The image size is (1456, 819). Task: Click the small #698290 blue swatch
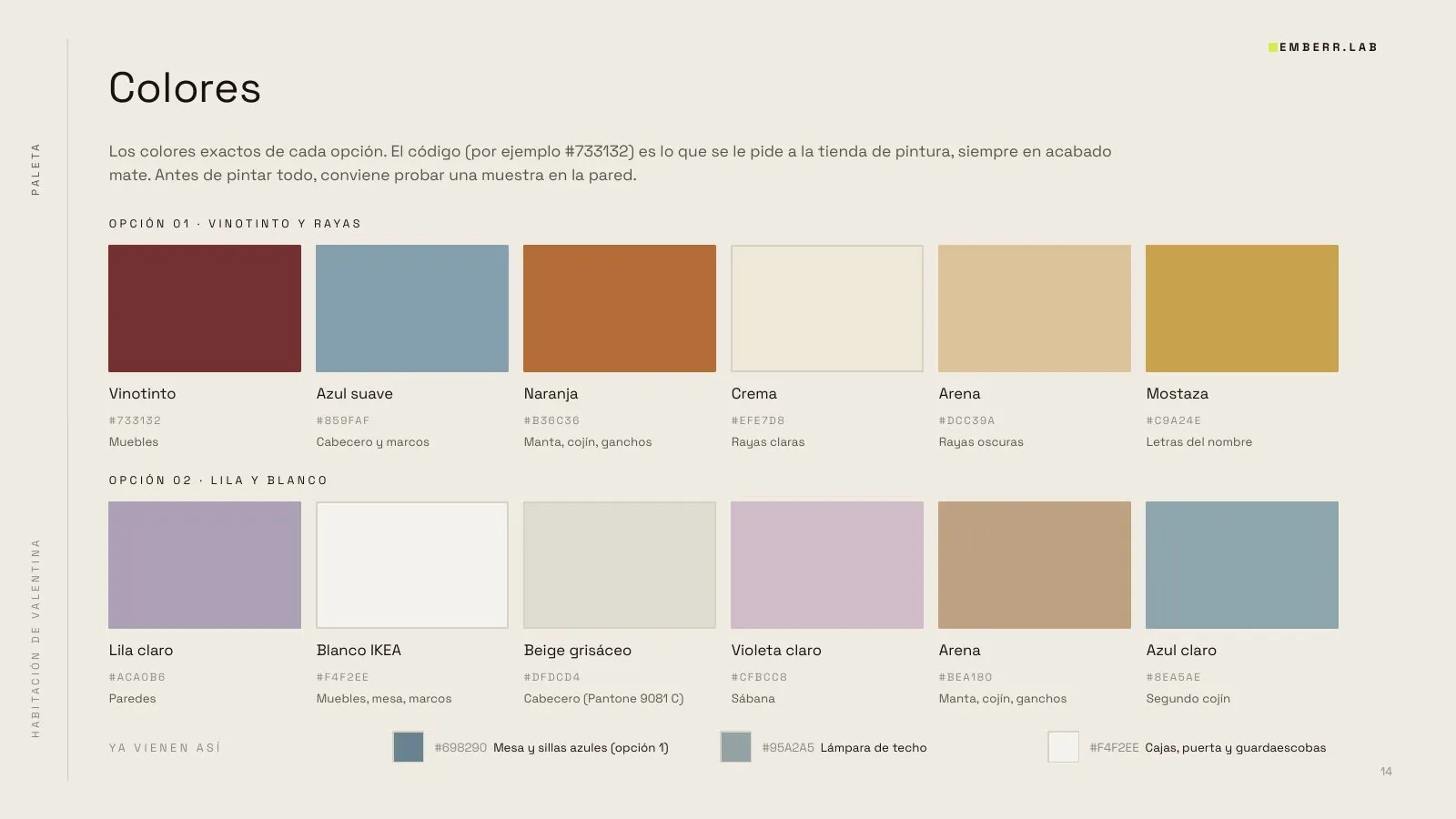(409, 747)
